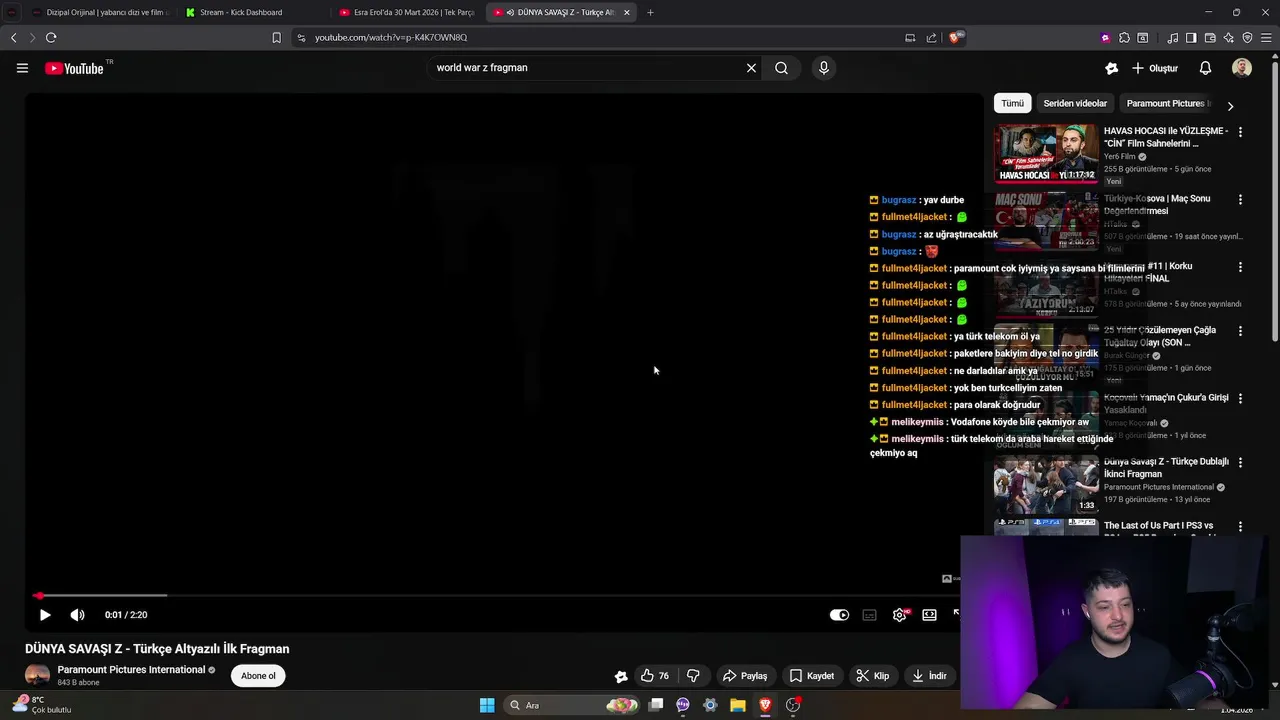The image size is (1280, 720).
Task: Click the Paramount channel avatar below video
Action: point(37,676)
